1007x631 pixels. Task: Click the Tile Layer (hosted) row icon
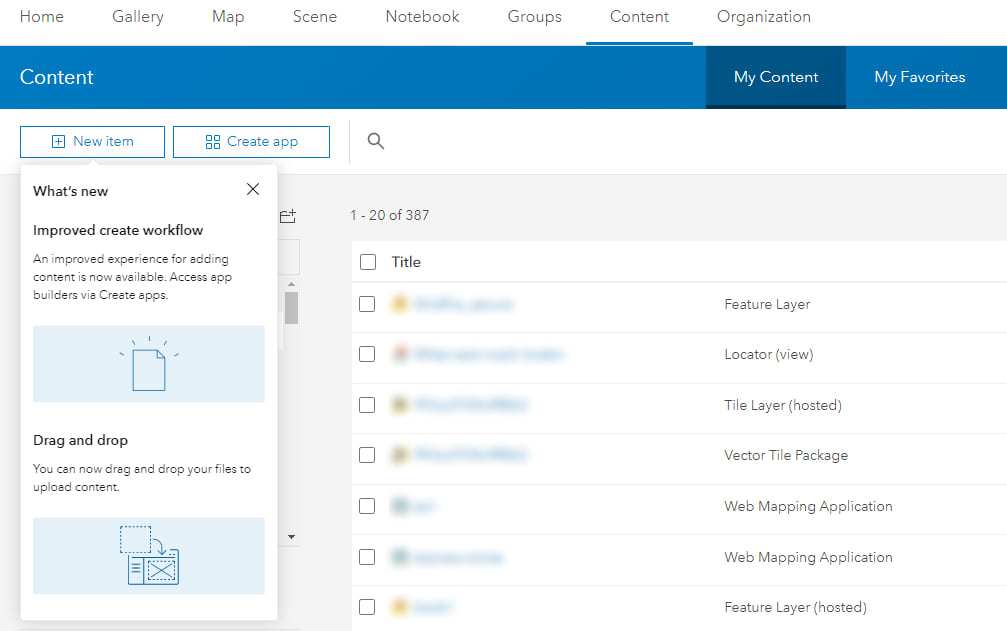point(400,404)
